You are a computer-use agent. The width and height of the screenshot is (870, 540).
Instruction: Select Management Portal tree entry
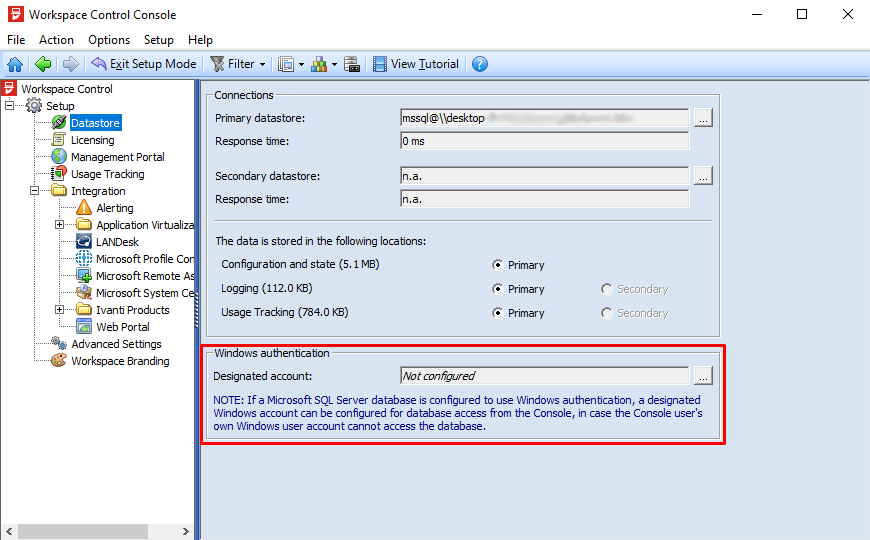coord(118,157)
